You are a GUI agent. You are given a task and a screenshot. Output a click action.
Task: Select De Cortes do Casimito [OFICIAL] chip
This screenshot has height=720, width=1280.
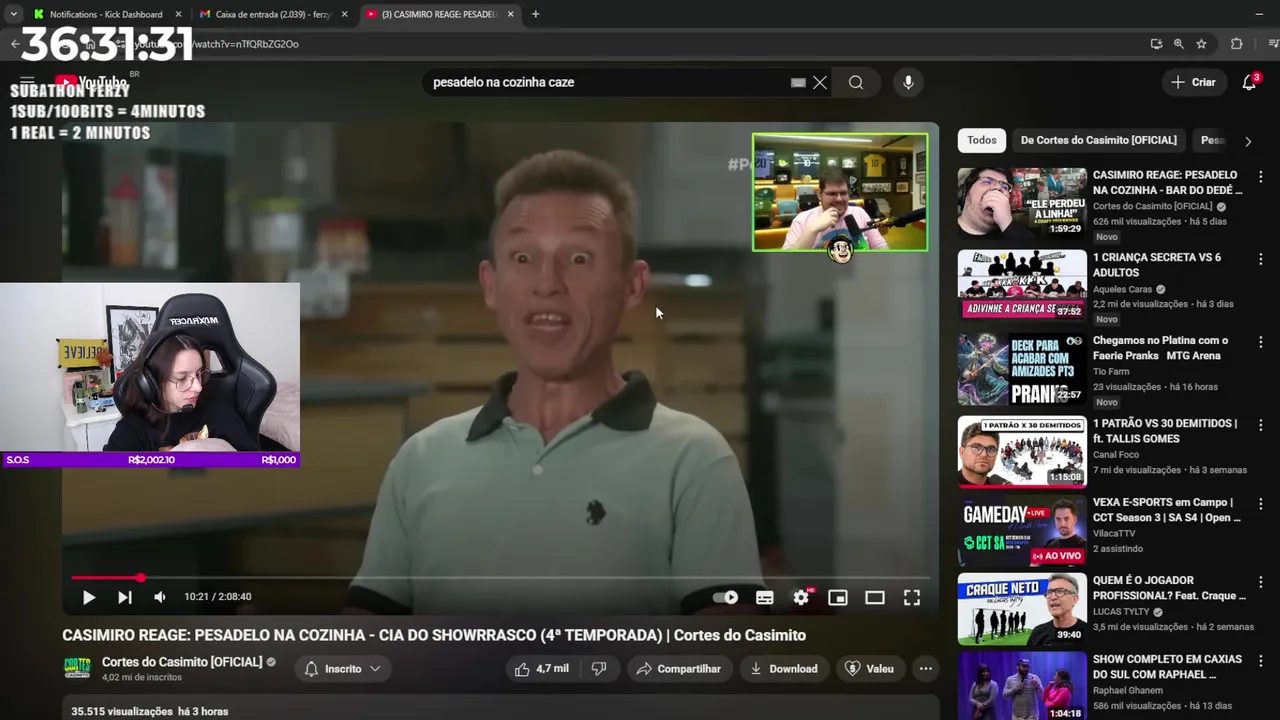pos(1099,140)
